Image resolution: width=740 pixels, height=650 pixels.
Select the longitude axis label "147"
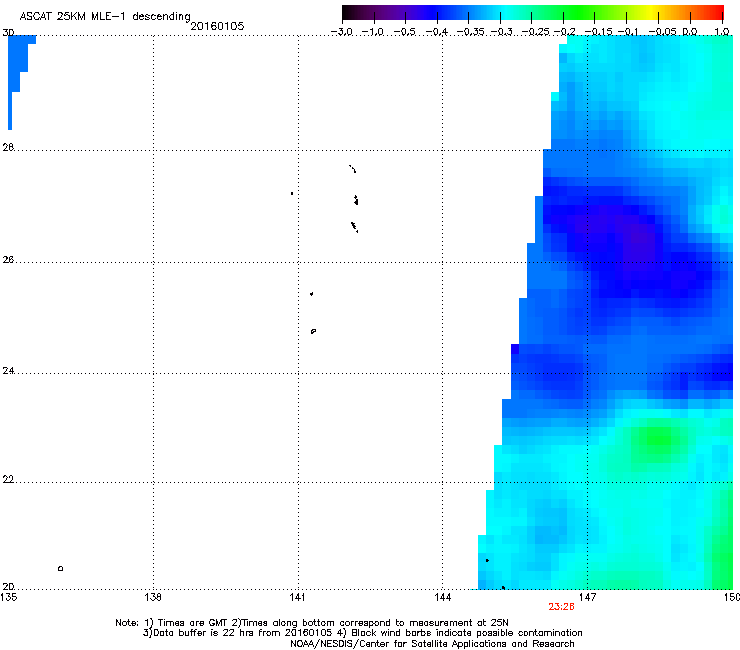[588, 597]
